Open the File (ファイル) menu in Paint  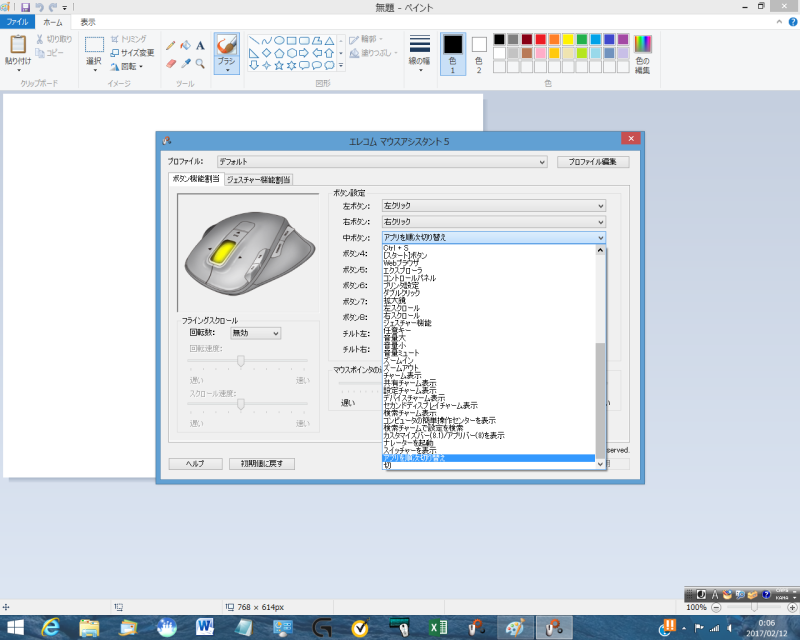[x=17, y=22]
